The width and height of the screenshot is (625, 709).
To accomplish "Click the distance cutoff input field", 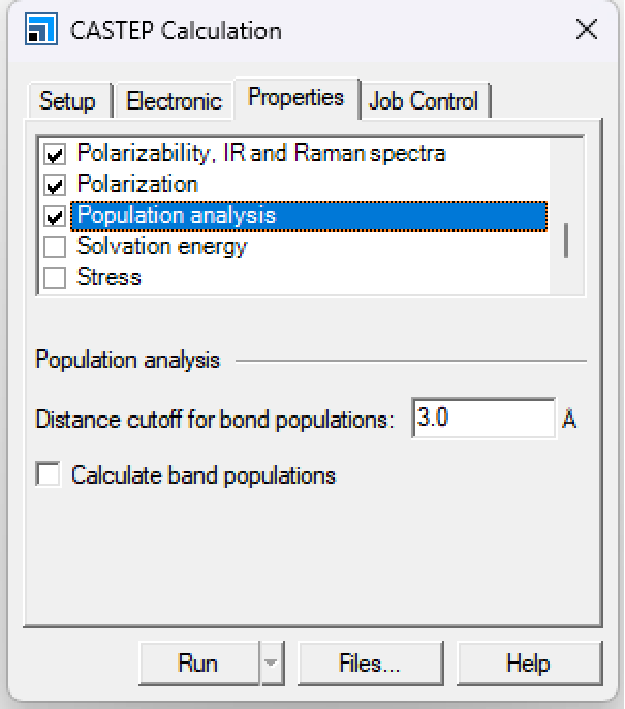I will point(482,418).
